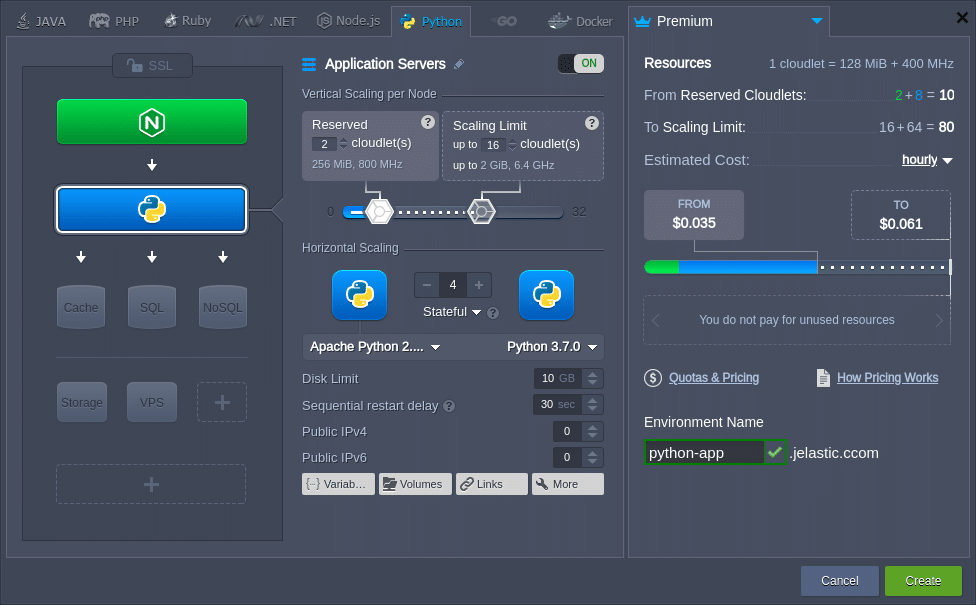This screenshot has height=605, width=976.
Task: Click the Cancel button
Action: 840,581
